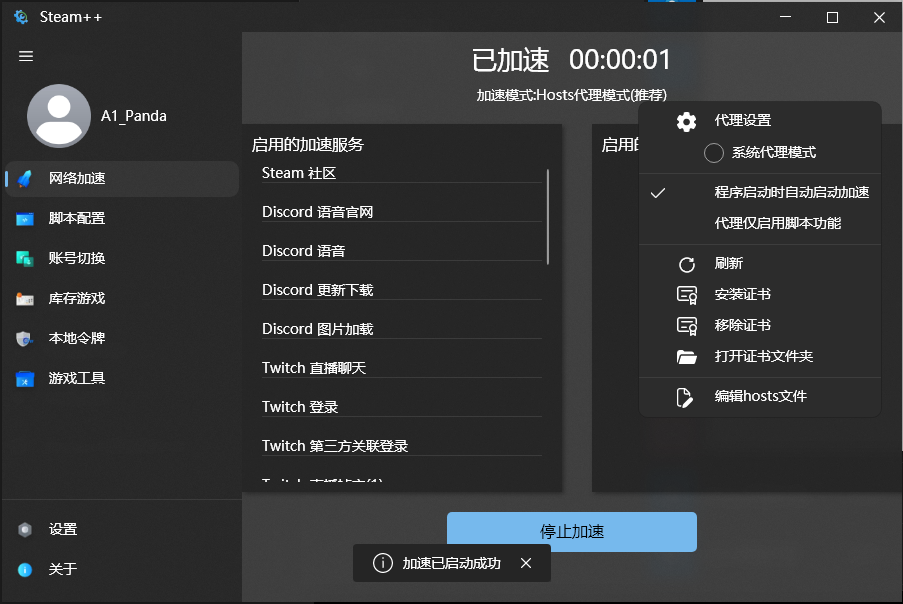Open the 游戏工具 section
The width and height of the screenshot is (903, 604).
click(25, 378)
